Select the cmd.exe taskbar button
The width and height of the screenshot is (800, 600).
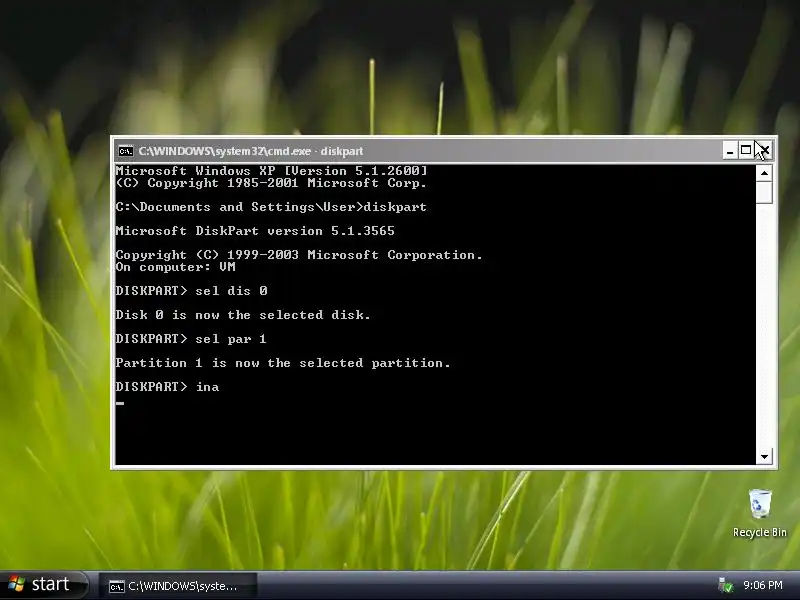point(178,586)
